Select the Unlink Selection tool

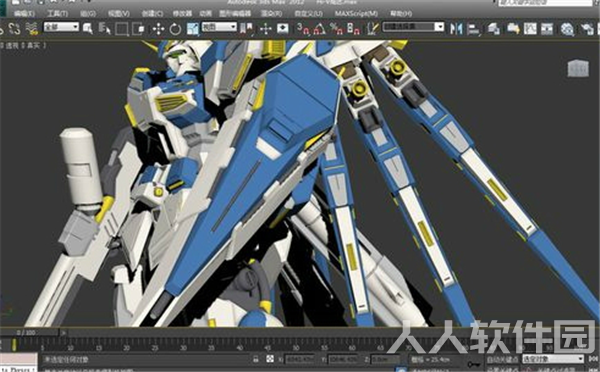click(14, 29)
